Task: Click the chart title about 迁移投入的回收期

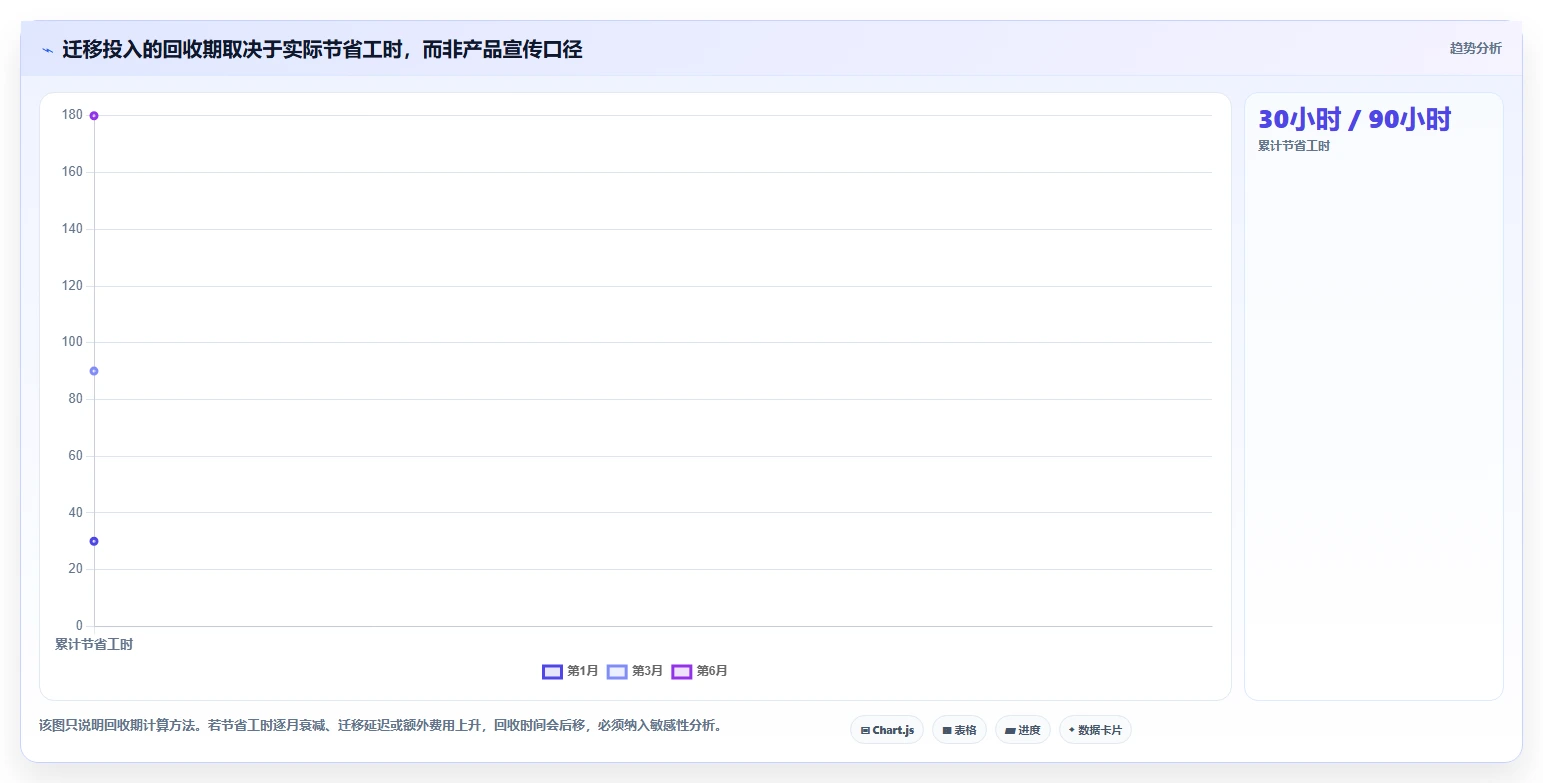Action: (322, 49)
